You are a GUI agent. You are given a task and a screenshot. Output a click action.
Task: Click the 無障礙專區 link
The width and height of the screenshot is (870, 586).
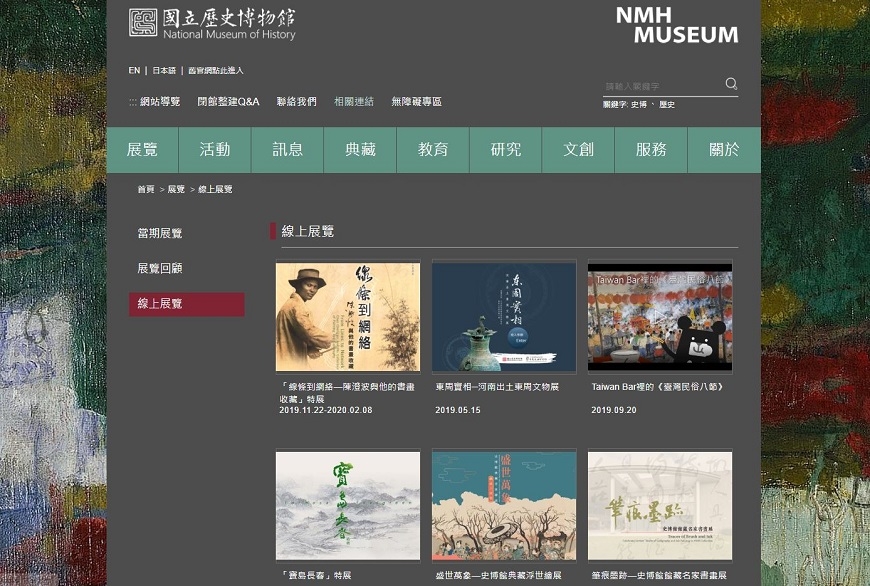[416, 101]
